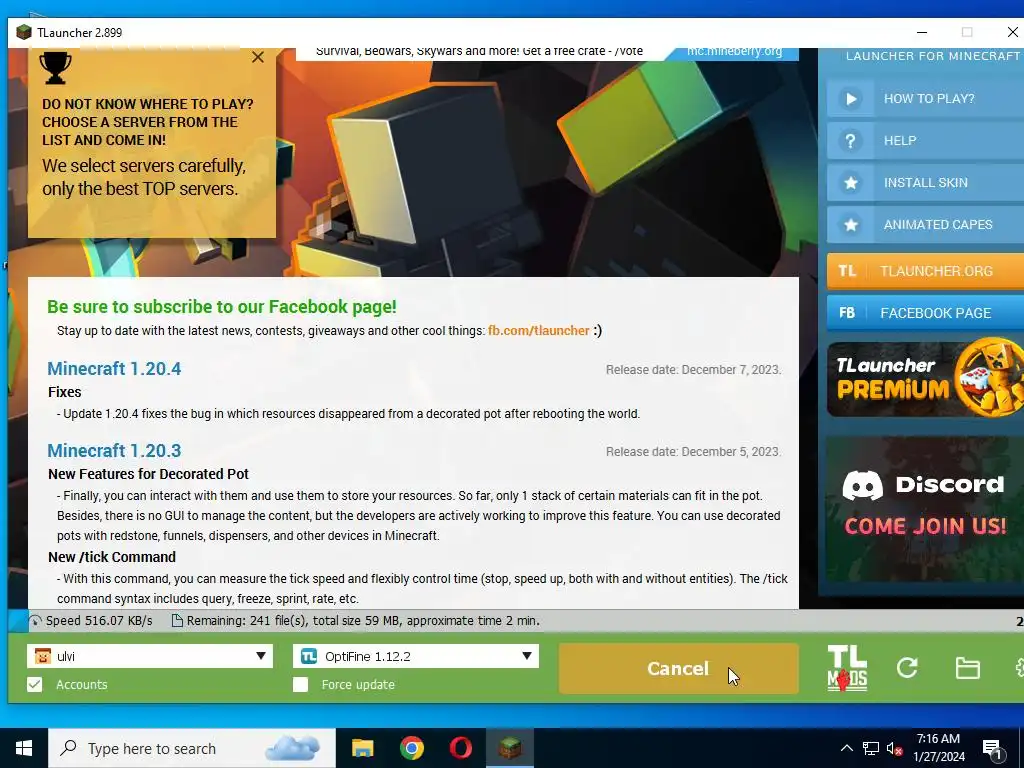This screenshot has height=768, width=1024.
Task: Close the yellow server suggestion popup
Action: click(258, 57)
